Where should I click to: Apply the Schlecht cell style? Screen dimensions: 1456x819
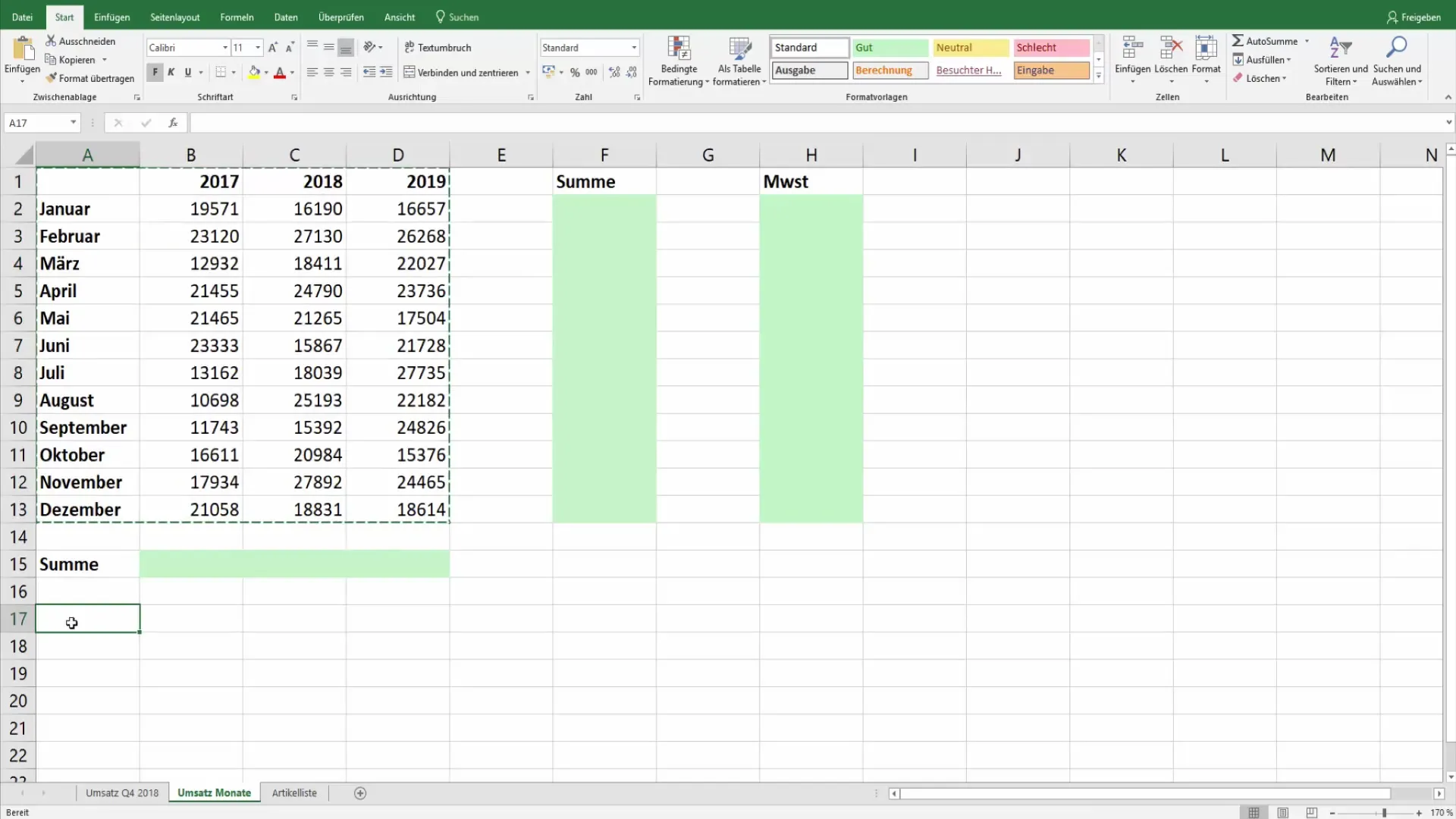point(1051,47)
